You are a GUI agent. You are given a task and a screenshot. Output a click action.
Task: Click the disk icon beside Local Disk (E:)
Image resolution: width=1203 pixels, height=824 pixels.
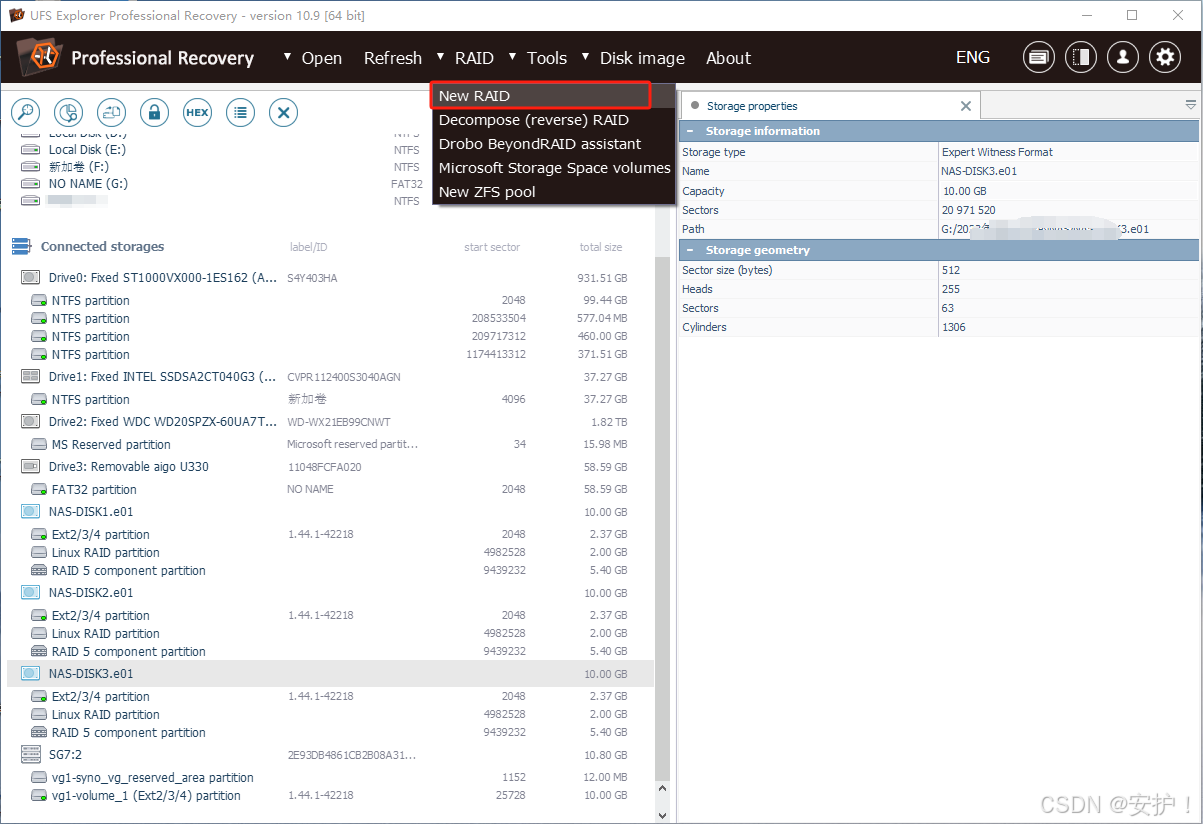point(31,150)
